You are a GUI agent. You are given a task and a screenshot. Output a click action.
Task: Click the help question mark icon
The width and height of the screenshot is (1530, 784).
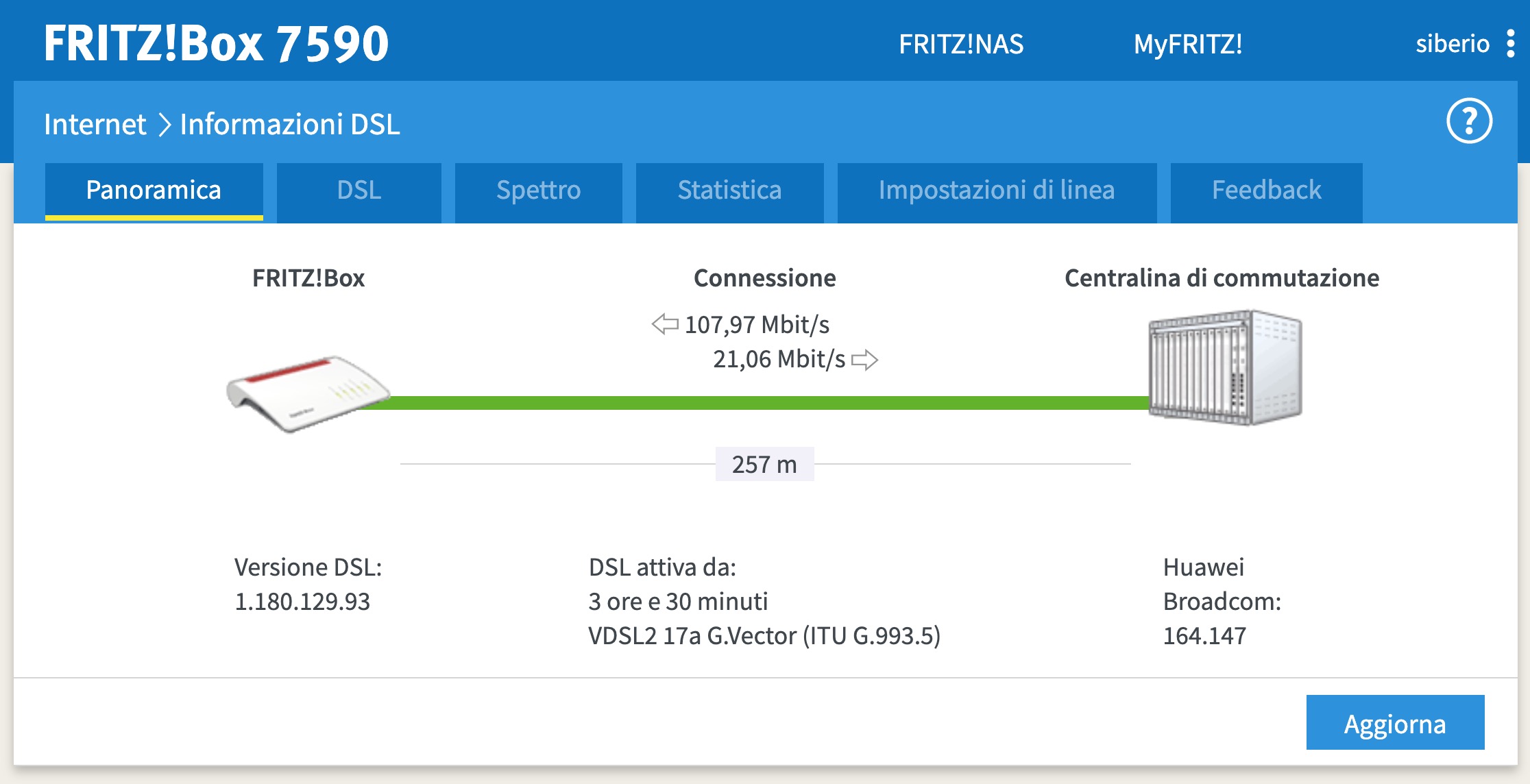pyautogui.click(x=1469, y=121)
